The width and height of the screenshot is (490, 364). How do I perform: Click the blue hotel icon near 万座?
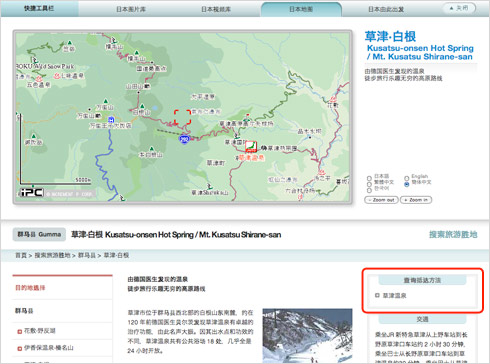[x=111, y=120]
